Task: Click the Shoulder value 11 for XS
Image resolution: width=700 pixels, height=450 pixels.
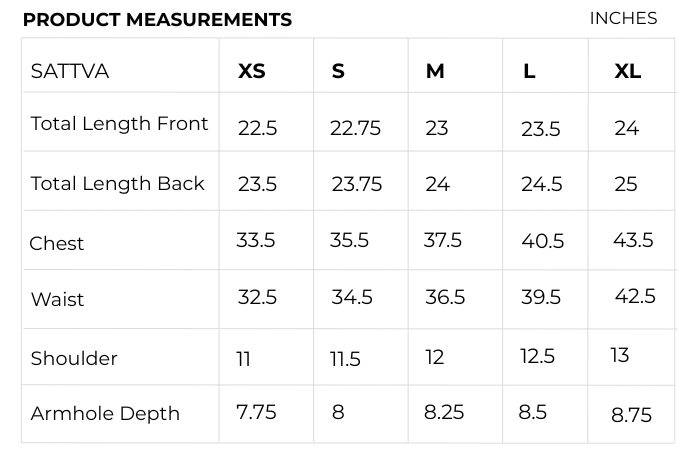Action: (244, 359)
